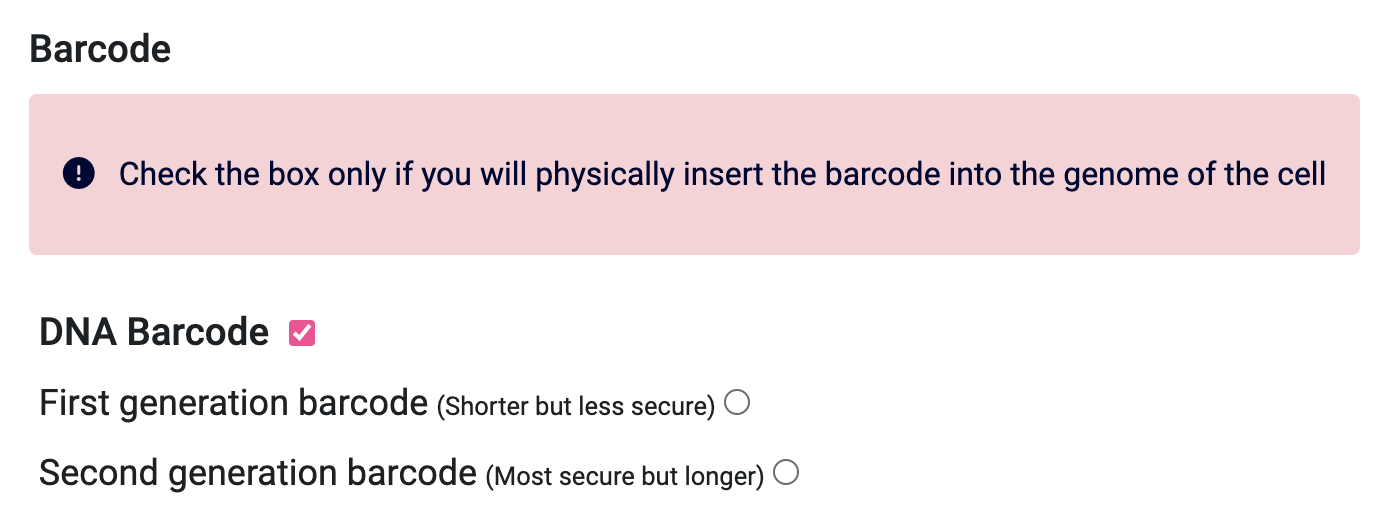Viewport: 1386px width, 520px height.
Task: Click the word DNA beside the checkbox
Action: (x=78, y=332)
